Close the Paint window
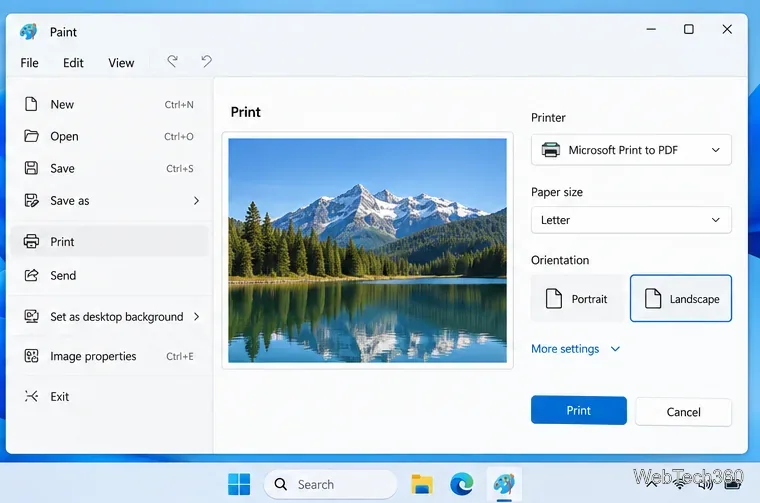Image resolution: width=760 pixels, height=503 pixels. pos(727,29)
